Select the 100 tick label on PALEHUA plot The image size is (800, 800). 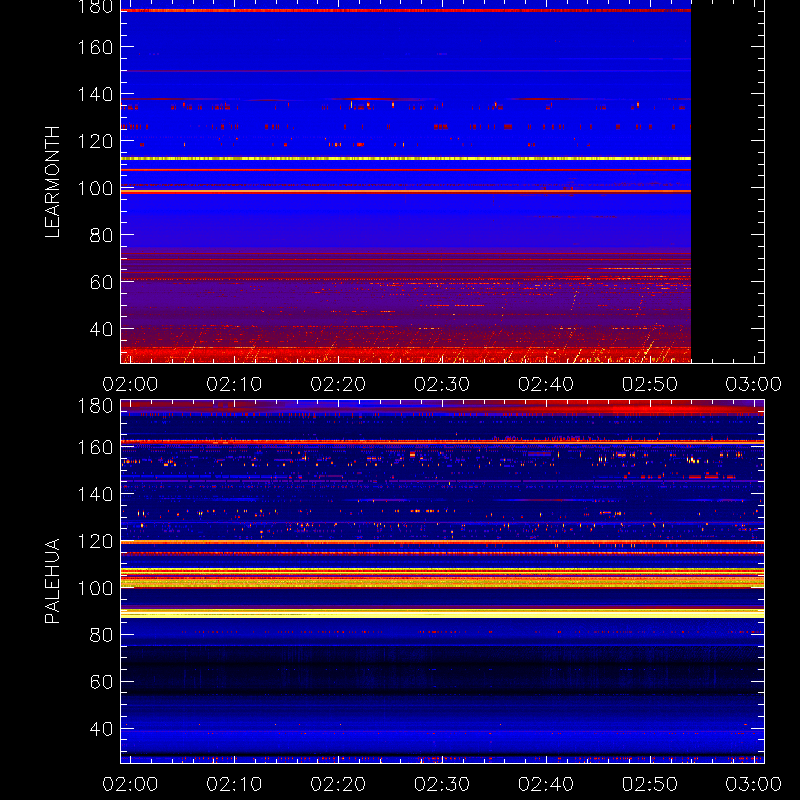point(95,588)
